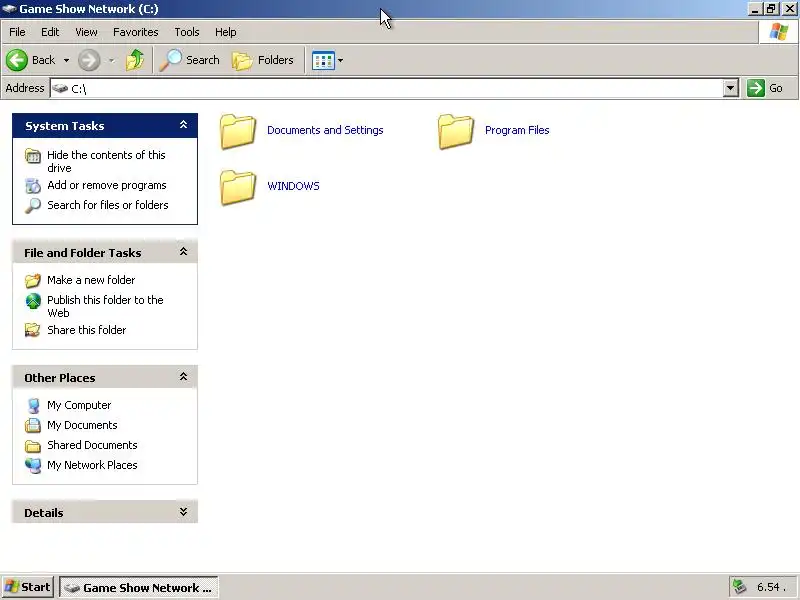Click the drive icon in Address bar
Screen dimensions: 800x600
click(x=60, y=88)
